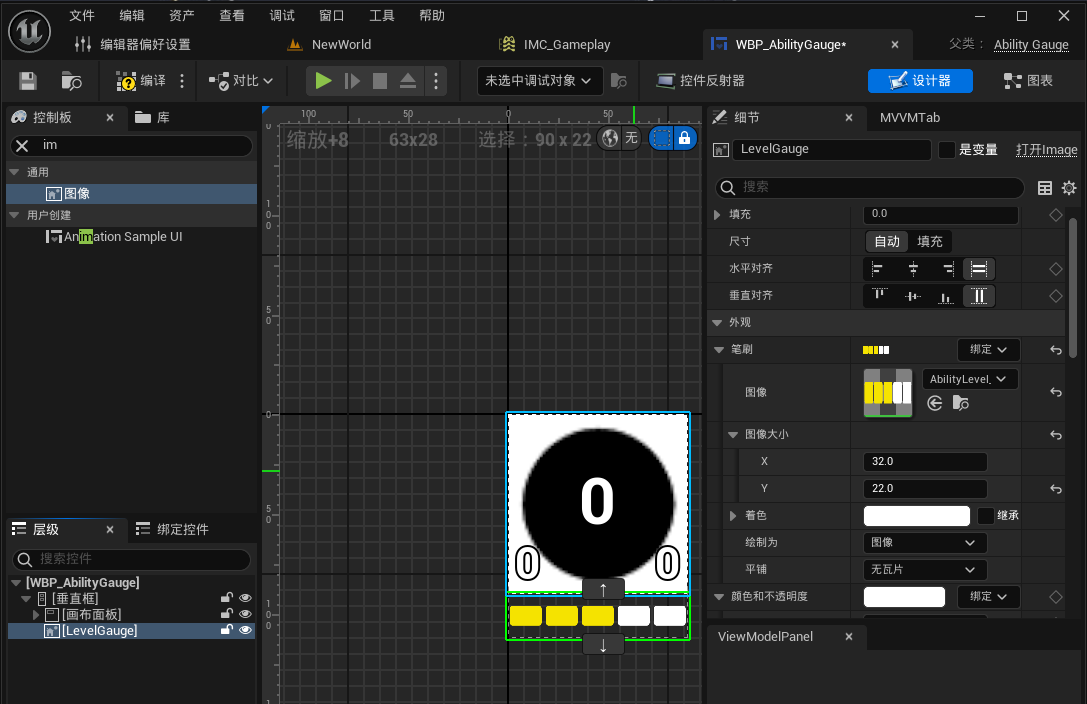Click the find debug object icon

point(619,81)
